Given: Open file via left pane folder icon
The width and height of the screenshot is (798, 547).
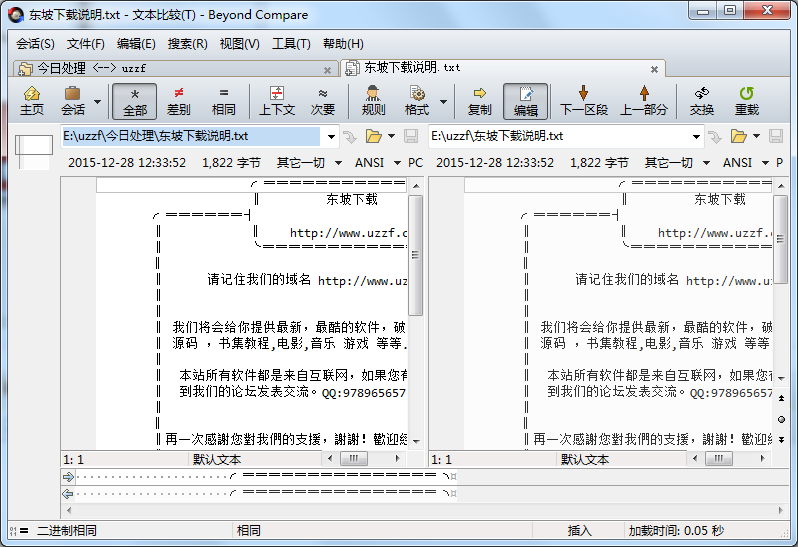Looking at the screenshot, I should (374, 136).
